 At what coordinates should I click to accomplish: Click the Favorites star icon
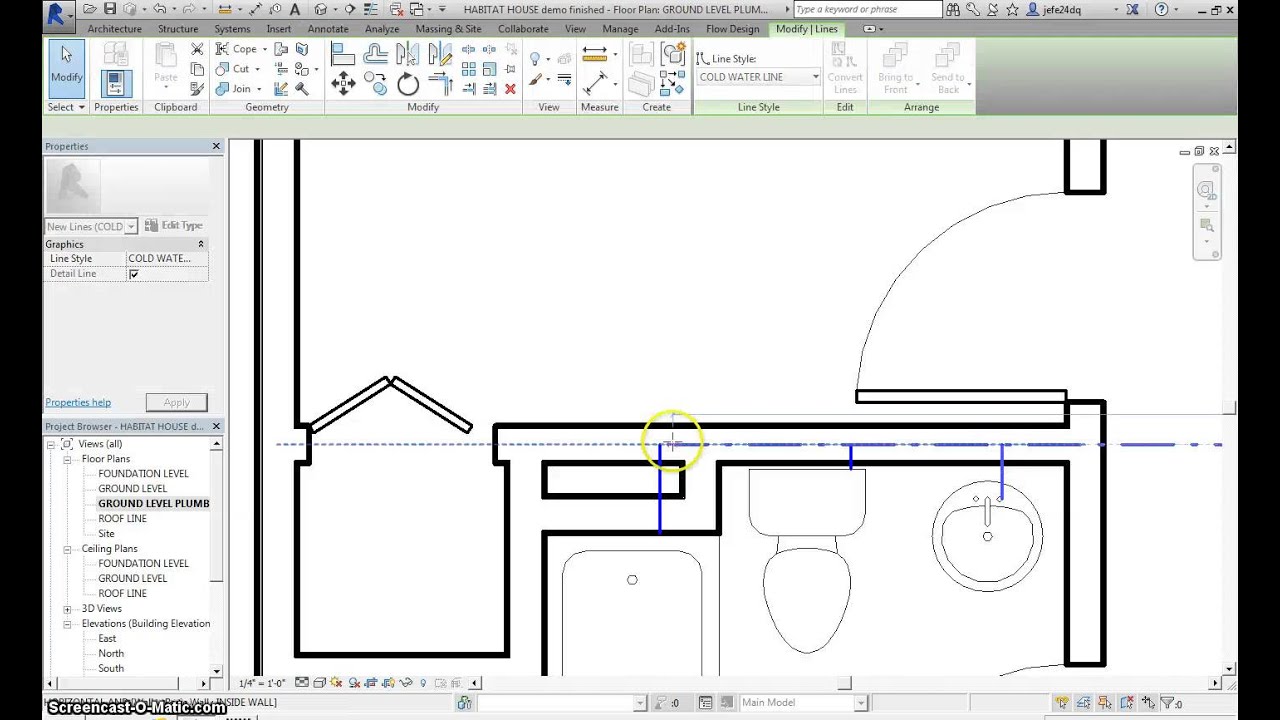[x=1012, y=9]
